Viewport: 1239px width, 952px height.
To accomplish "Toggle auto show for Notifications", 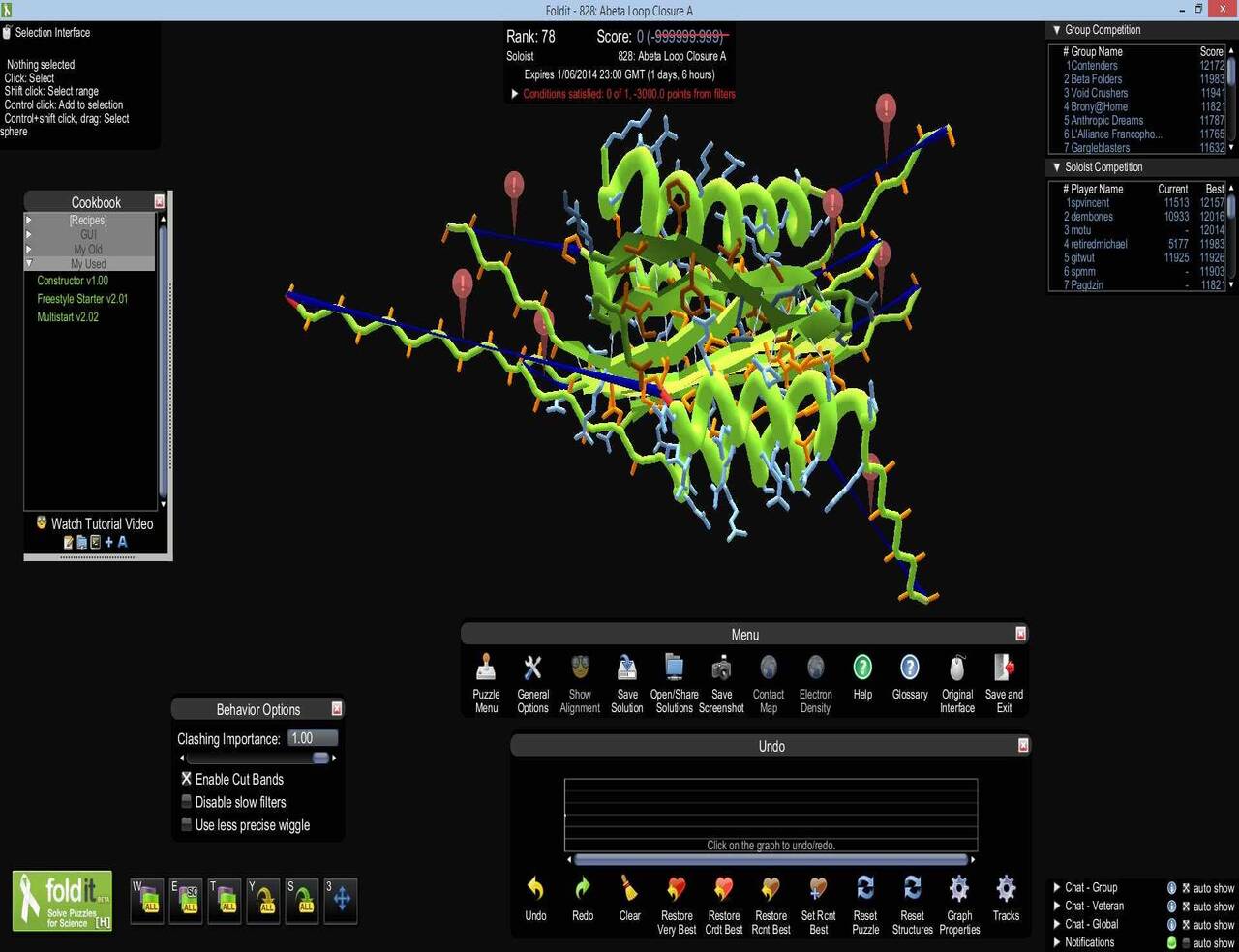I will pos(1186,943).
